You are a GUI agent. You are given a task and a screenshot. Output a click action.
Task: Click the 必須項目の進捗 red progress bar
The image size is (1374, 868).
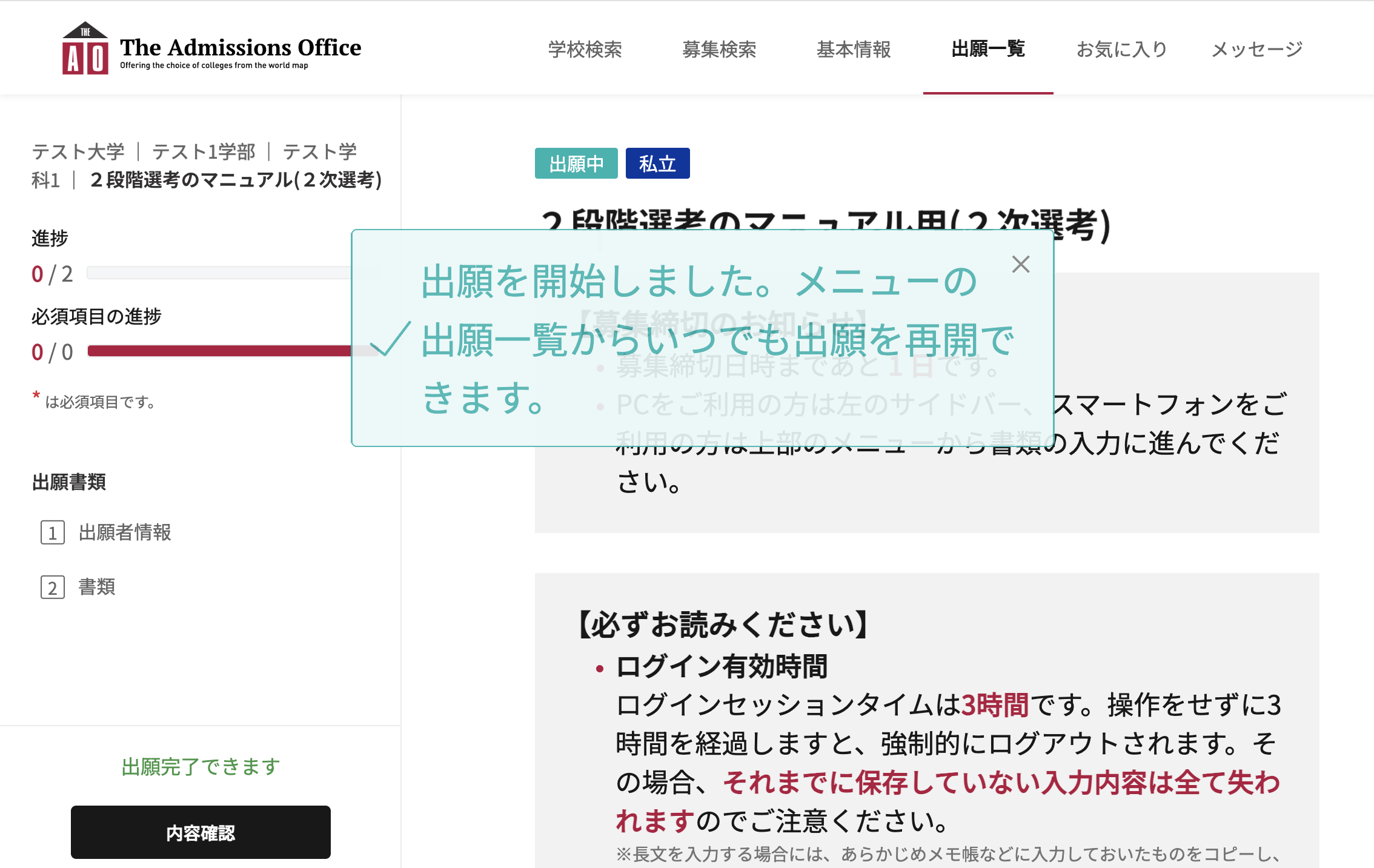(218, 351)
